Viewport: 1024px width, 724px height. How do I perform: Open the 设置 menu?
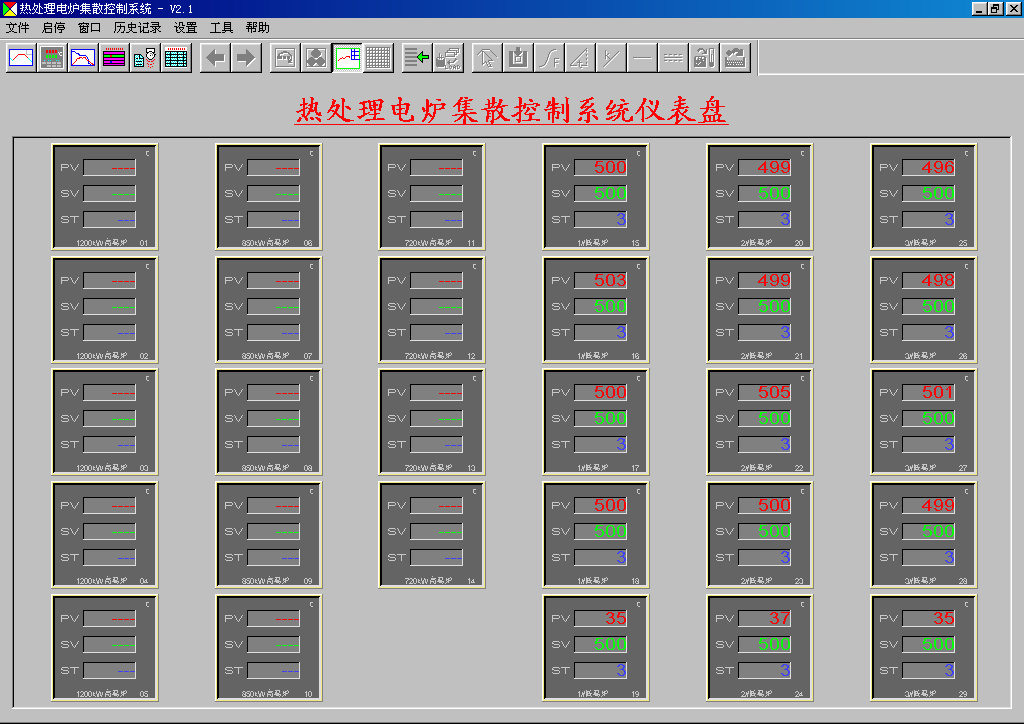[x=185, y=28]
